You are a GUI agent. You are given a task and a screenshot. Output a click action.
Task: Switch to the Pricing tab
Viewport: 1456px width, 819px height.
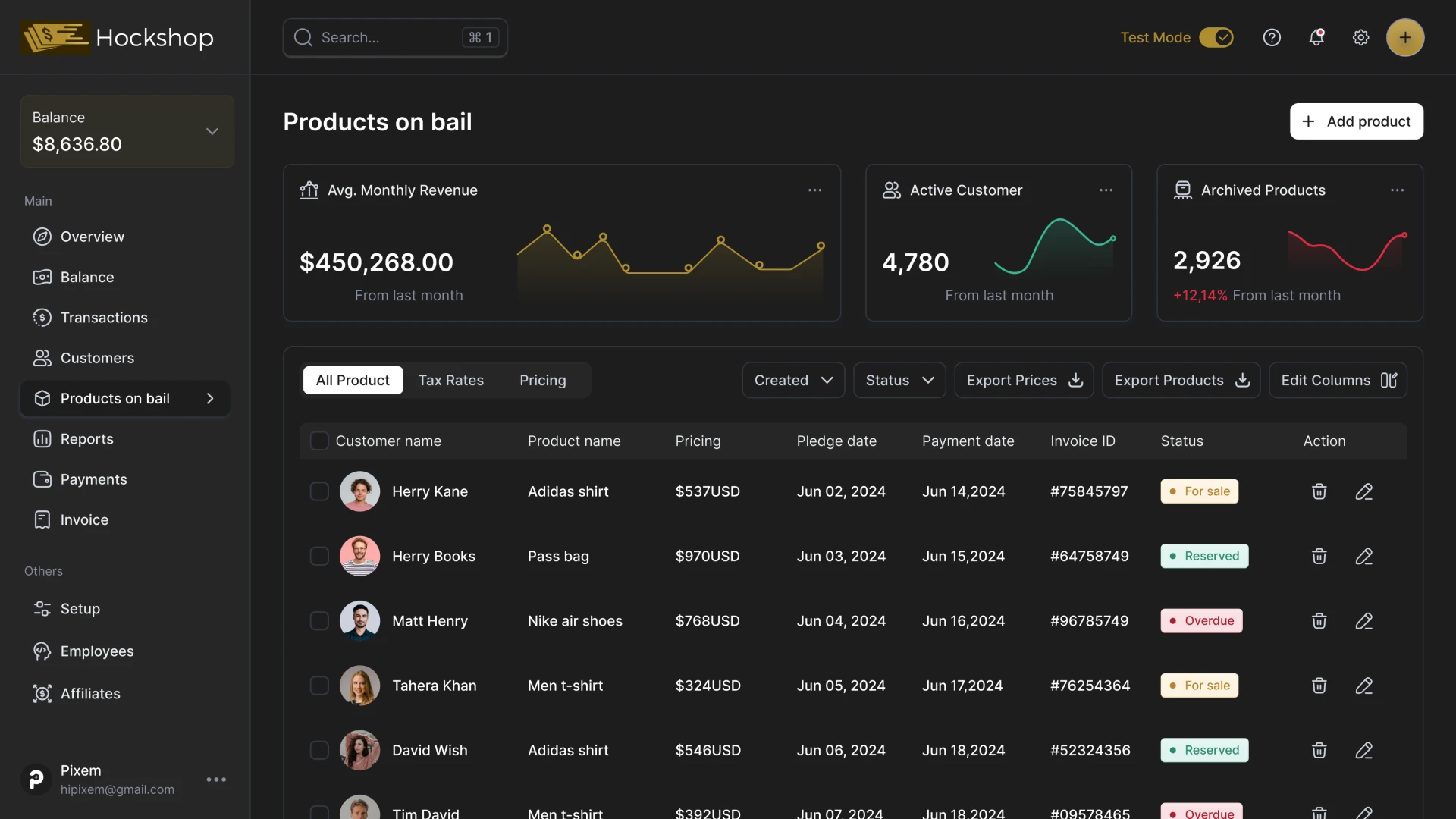[542, 380]
